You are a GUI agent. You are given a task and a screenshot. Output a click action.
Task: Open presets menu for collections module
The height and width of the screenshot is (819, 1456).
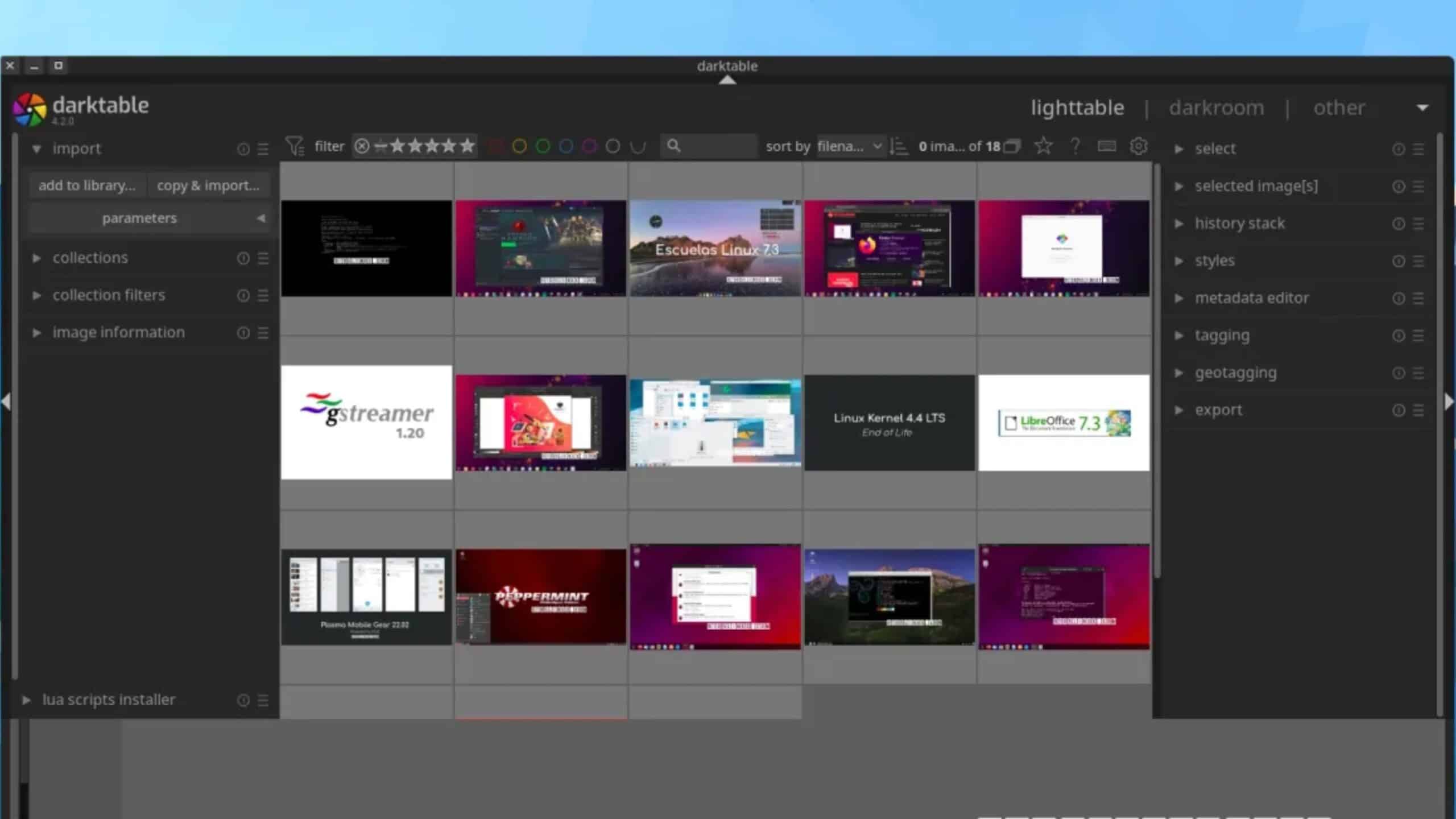click(x=263, y=258)
